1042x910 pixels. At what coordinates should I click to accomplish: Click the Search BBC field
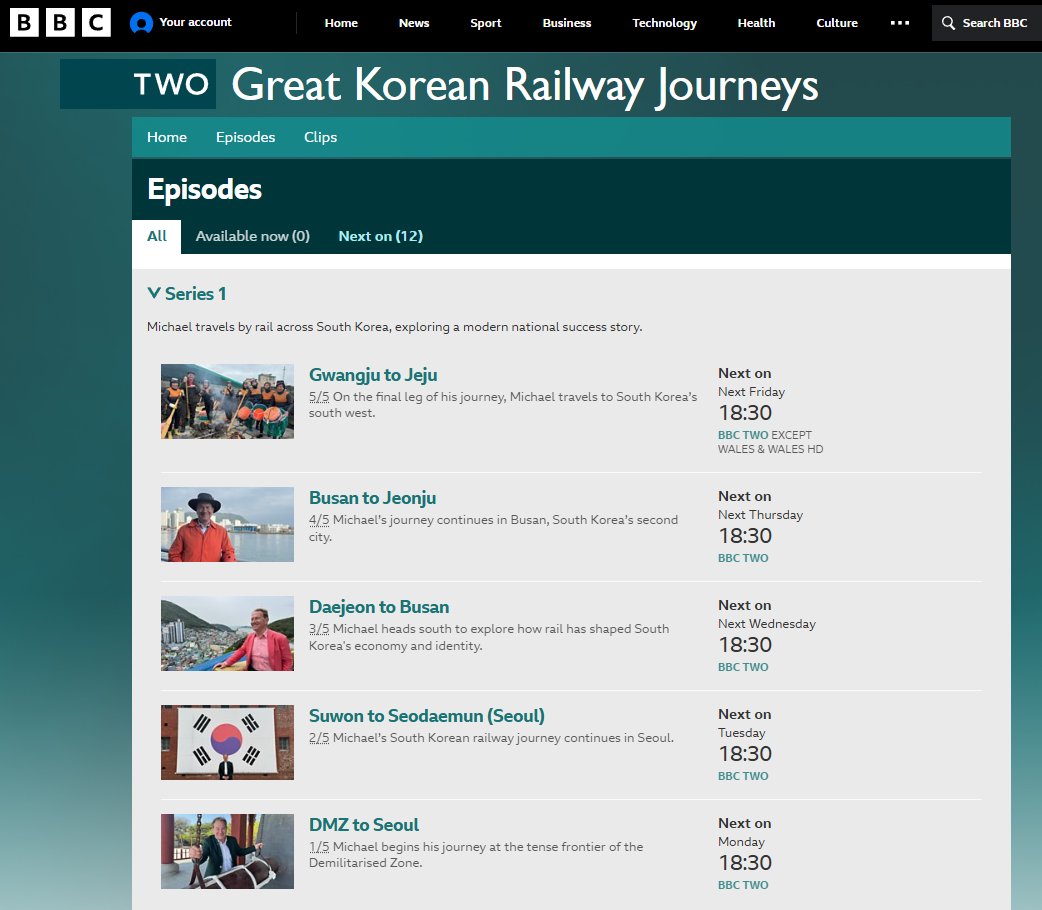tap(987, 23)
